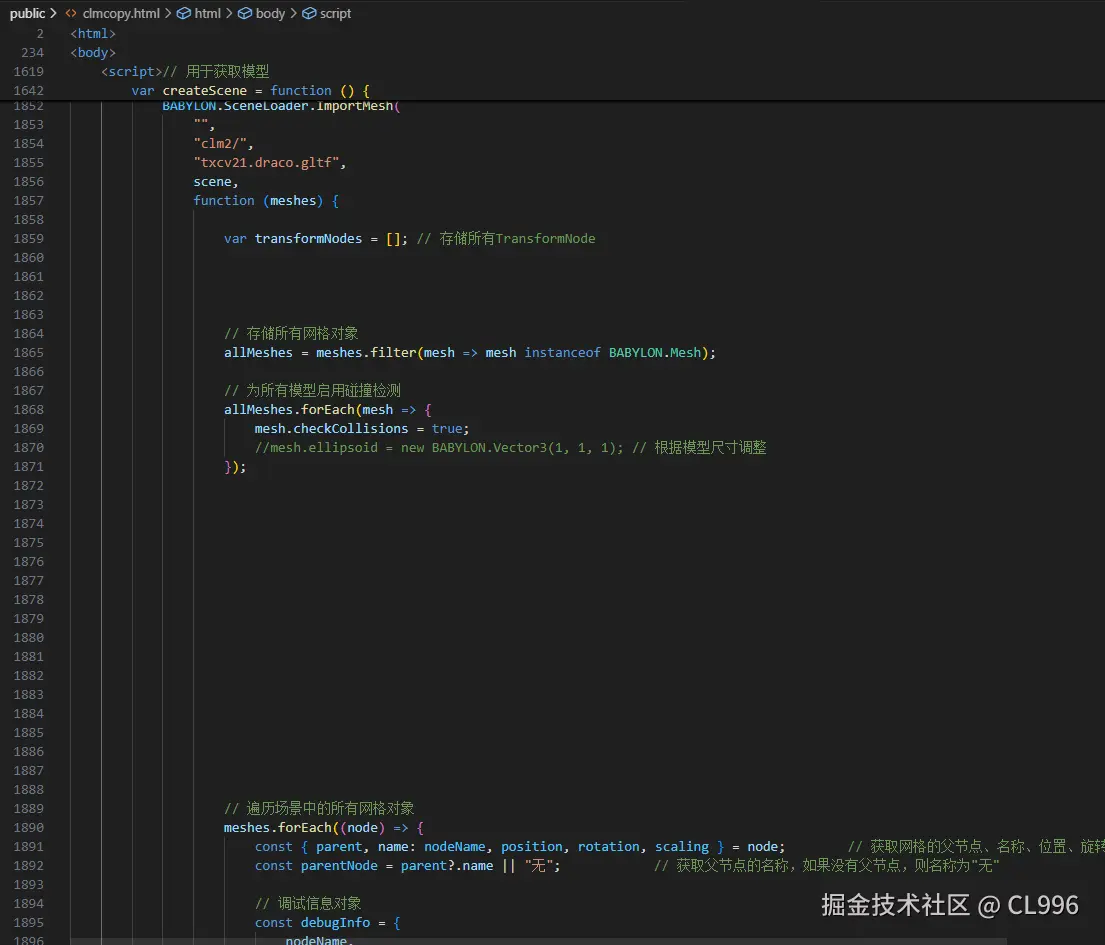1105x945 pixels.
Task: Click line number 1857 in gutter
Action: pos(28,200)
